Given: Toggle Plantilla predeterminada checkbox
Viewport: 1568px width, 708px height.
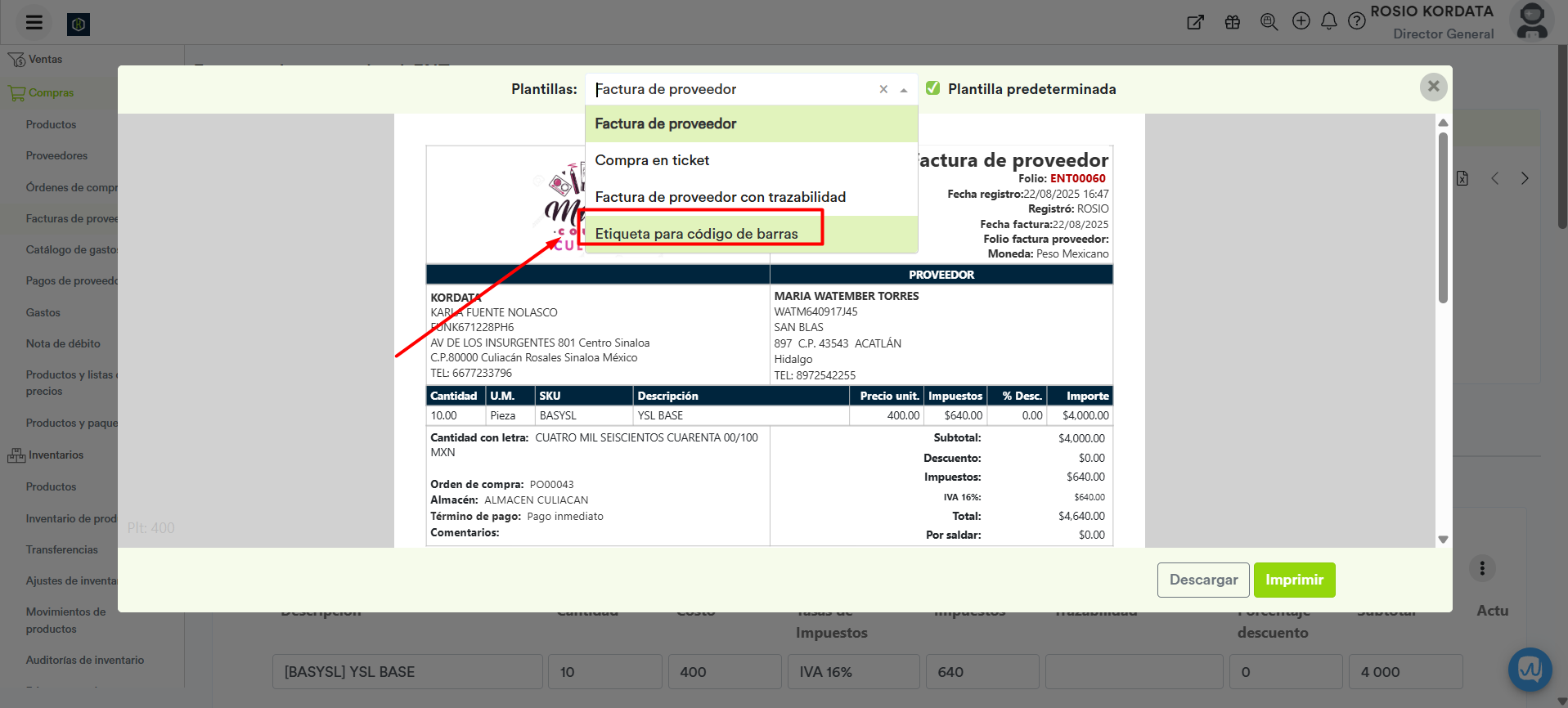Looking at the screenshot, I should pyautogui.click(x=933, y=88).
